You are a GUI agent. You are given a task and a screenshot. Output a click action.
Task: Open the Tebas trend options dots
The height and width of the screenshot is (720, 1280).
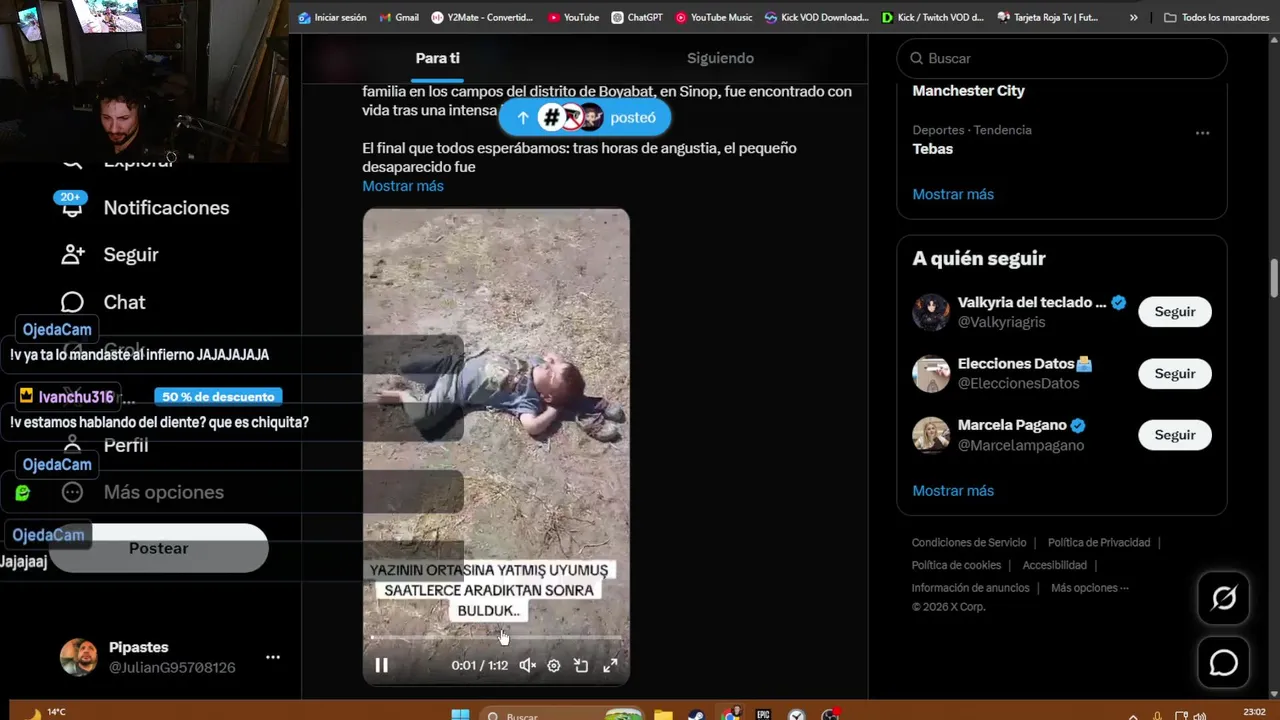click(x=1202, y=133)
